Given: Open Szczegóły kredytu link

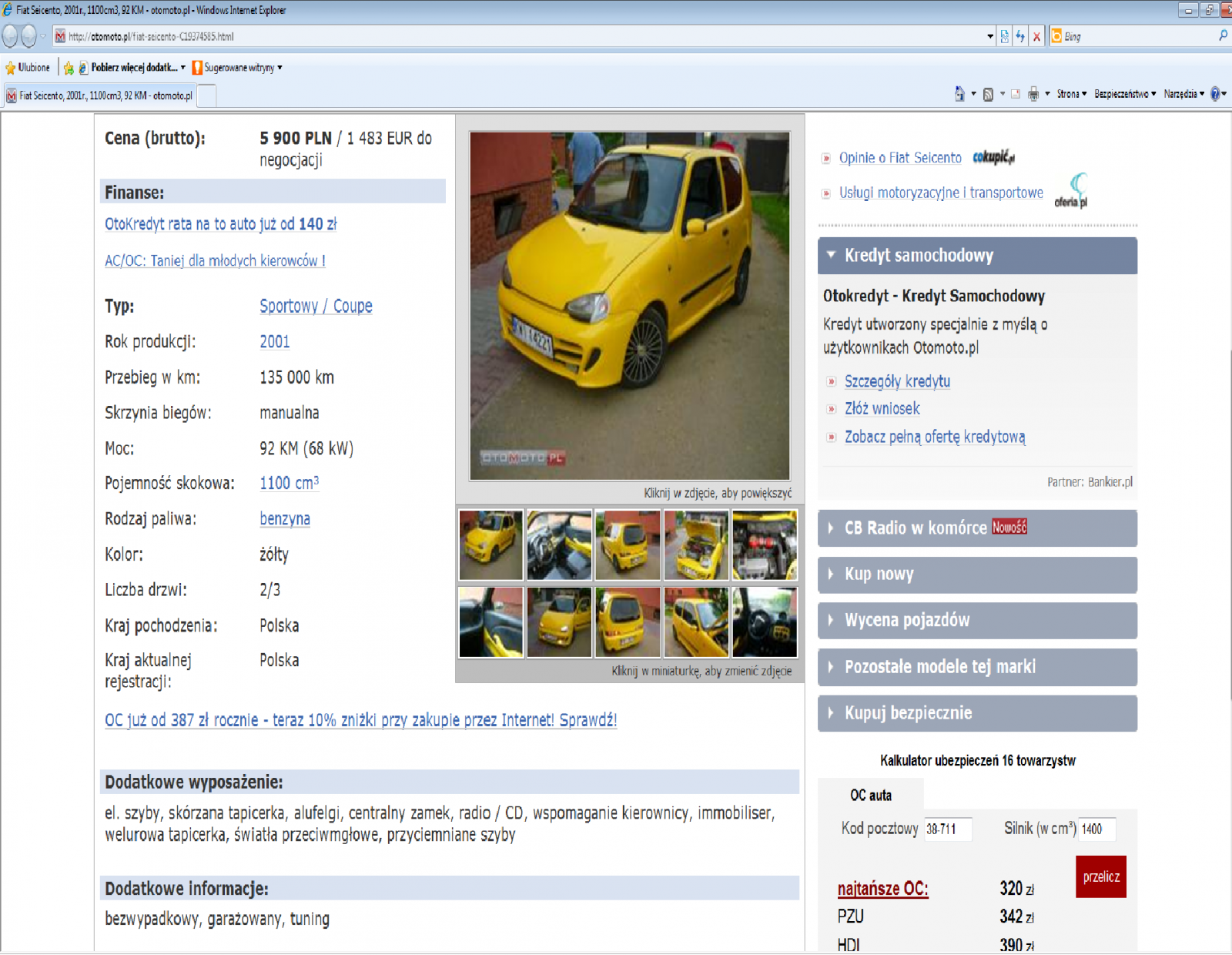Looking at the screenshot, I should (x=897, y=381).
